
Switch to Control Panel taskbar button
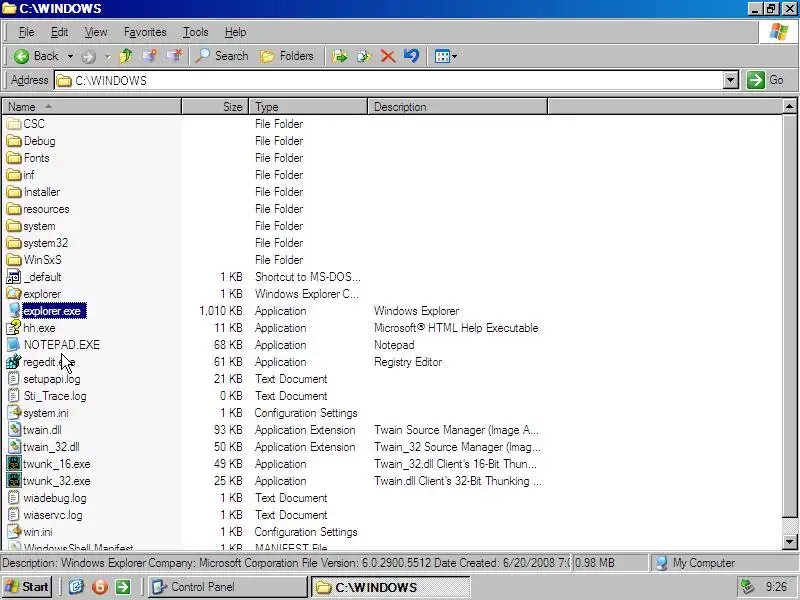point(228,587)
